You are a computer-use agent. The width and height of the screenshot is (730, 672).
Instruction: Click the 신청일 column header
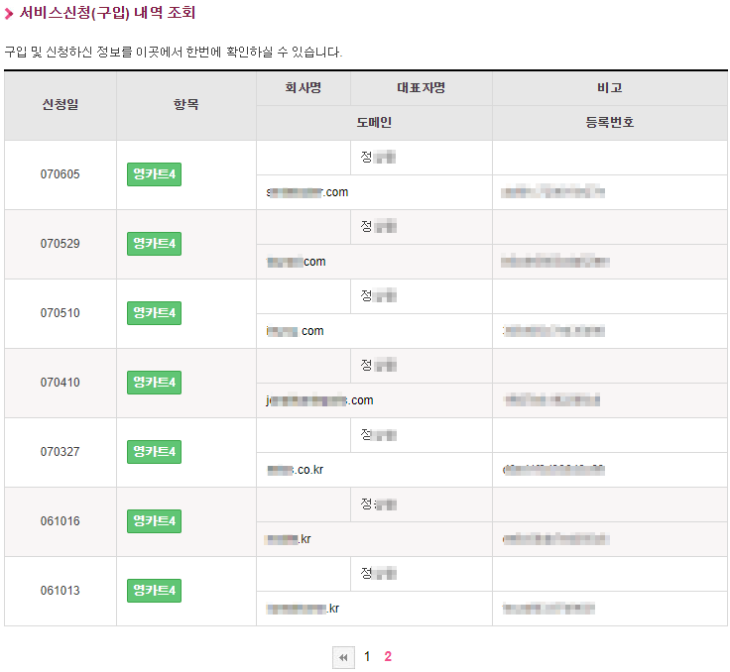[x=60, y=105]
